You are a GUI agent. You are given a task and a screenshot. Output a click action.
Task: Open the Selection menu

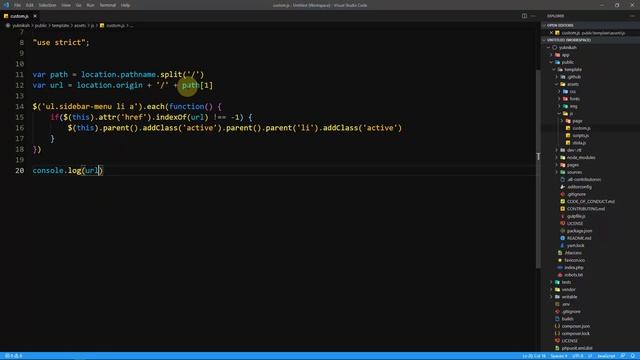point(47,5)
